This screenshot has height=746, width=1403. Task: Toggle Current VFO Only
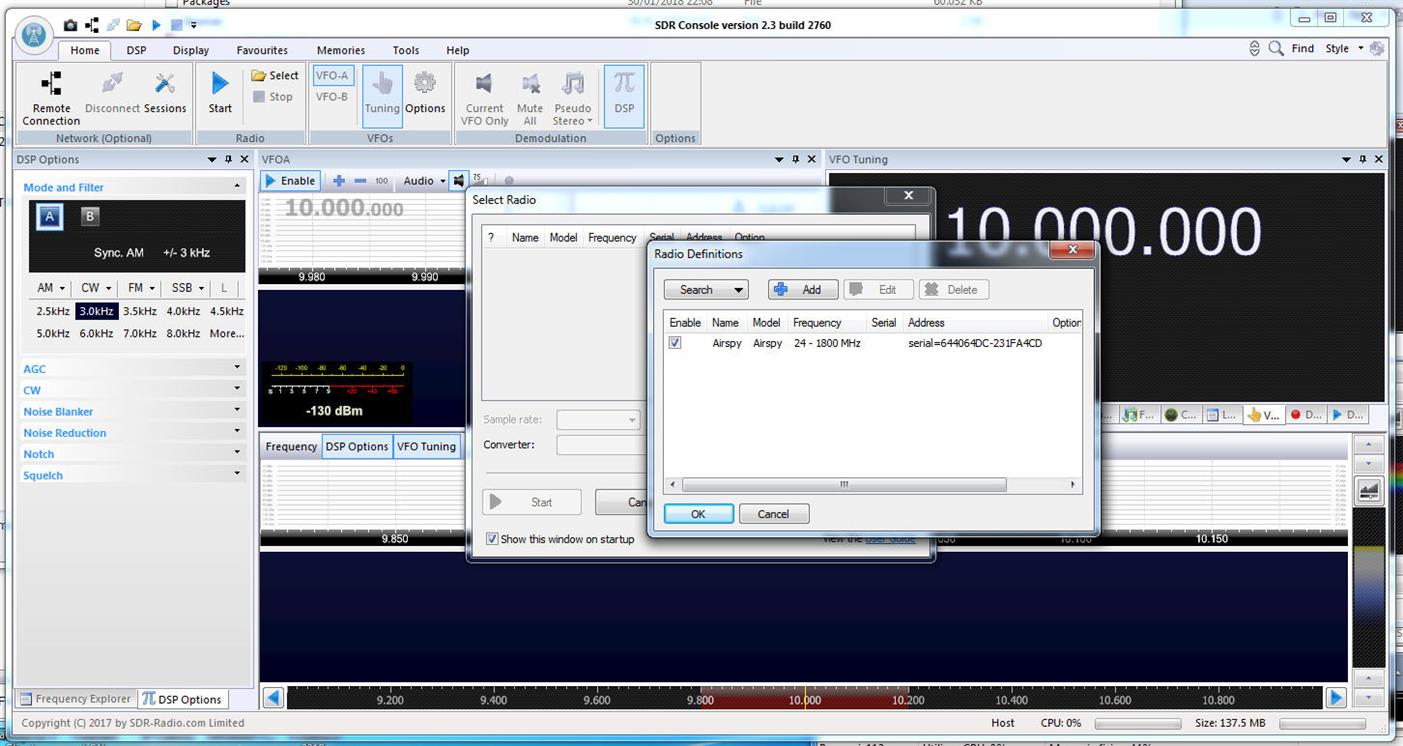(x=484, y=98)
